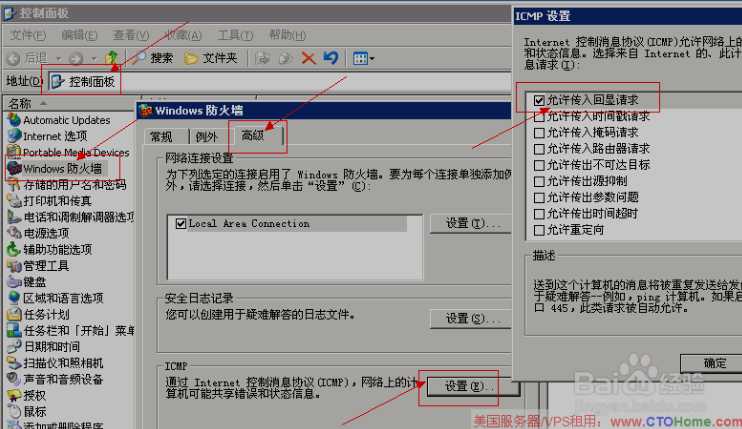Image resolution: width=742 pixels, height=429 pixels.
Task: Open the Folders (文件夹) toolbar button
Action: point(211,58)
